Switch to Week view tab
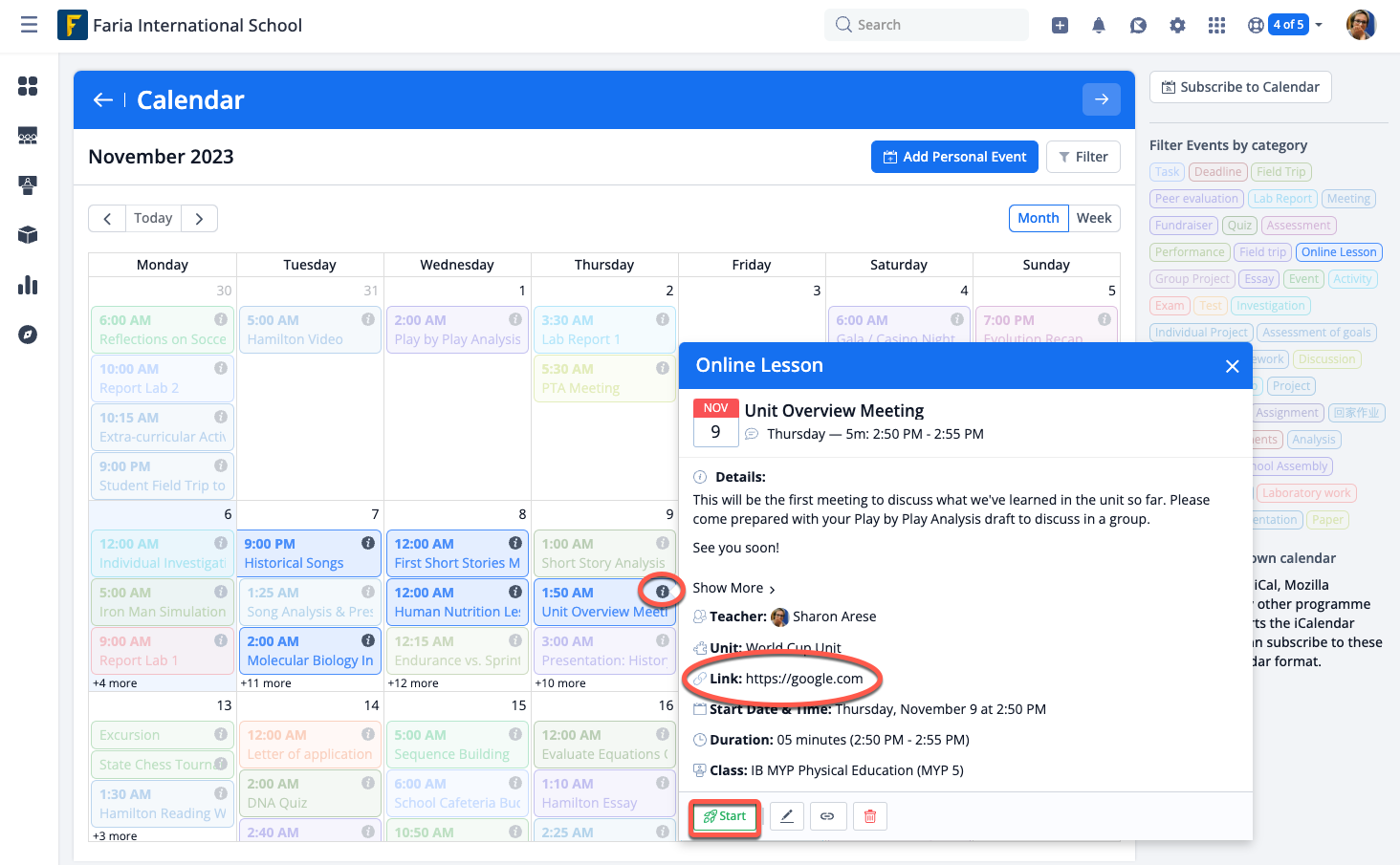Image resolution: width=1400 pixels, height=865 pixels. click(1094, 218)
